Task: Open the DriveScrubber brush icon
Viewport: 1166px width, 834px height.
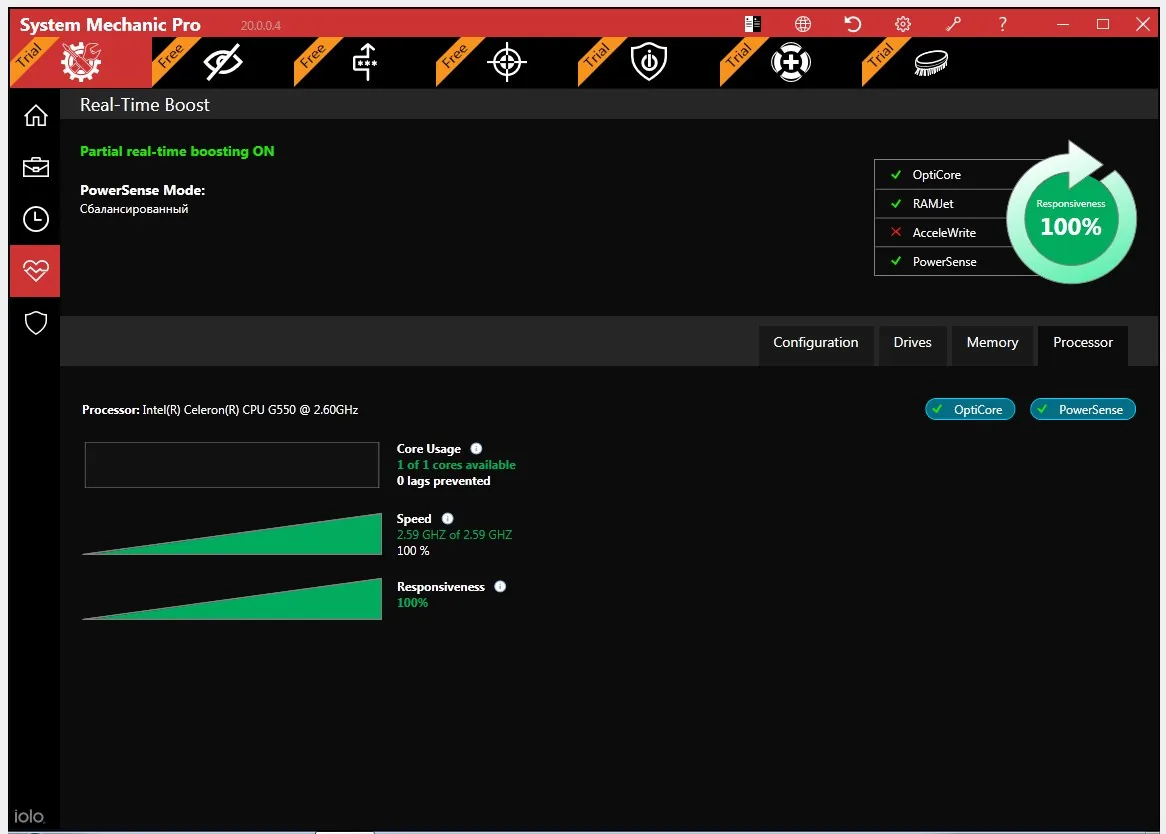Action: coord(931,62)
